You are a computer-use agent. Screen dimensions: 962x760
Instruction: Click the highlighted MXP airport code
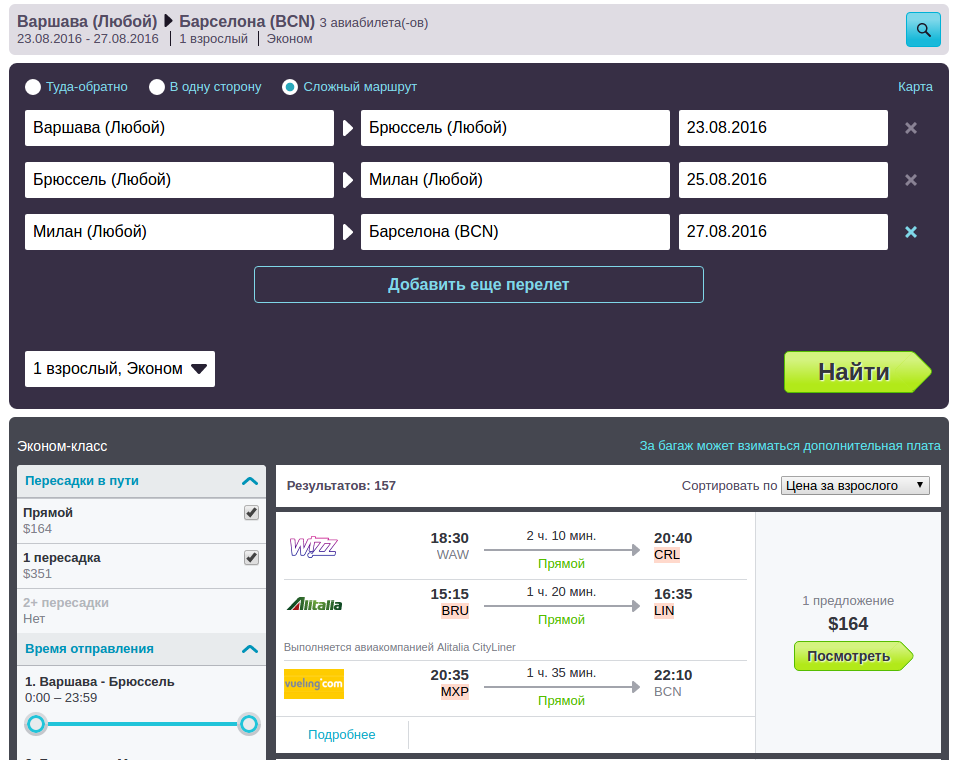click(455, 692)
